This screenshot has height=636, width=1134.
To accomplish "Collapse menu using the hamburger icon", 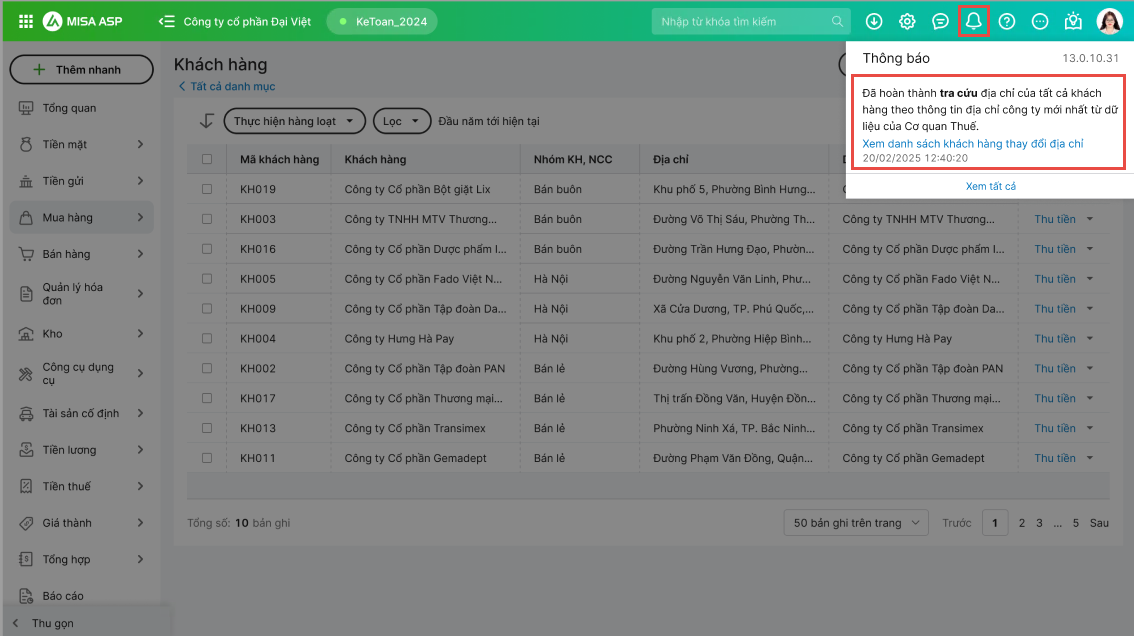I will coord(166,22).
